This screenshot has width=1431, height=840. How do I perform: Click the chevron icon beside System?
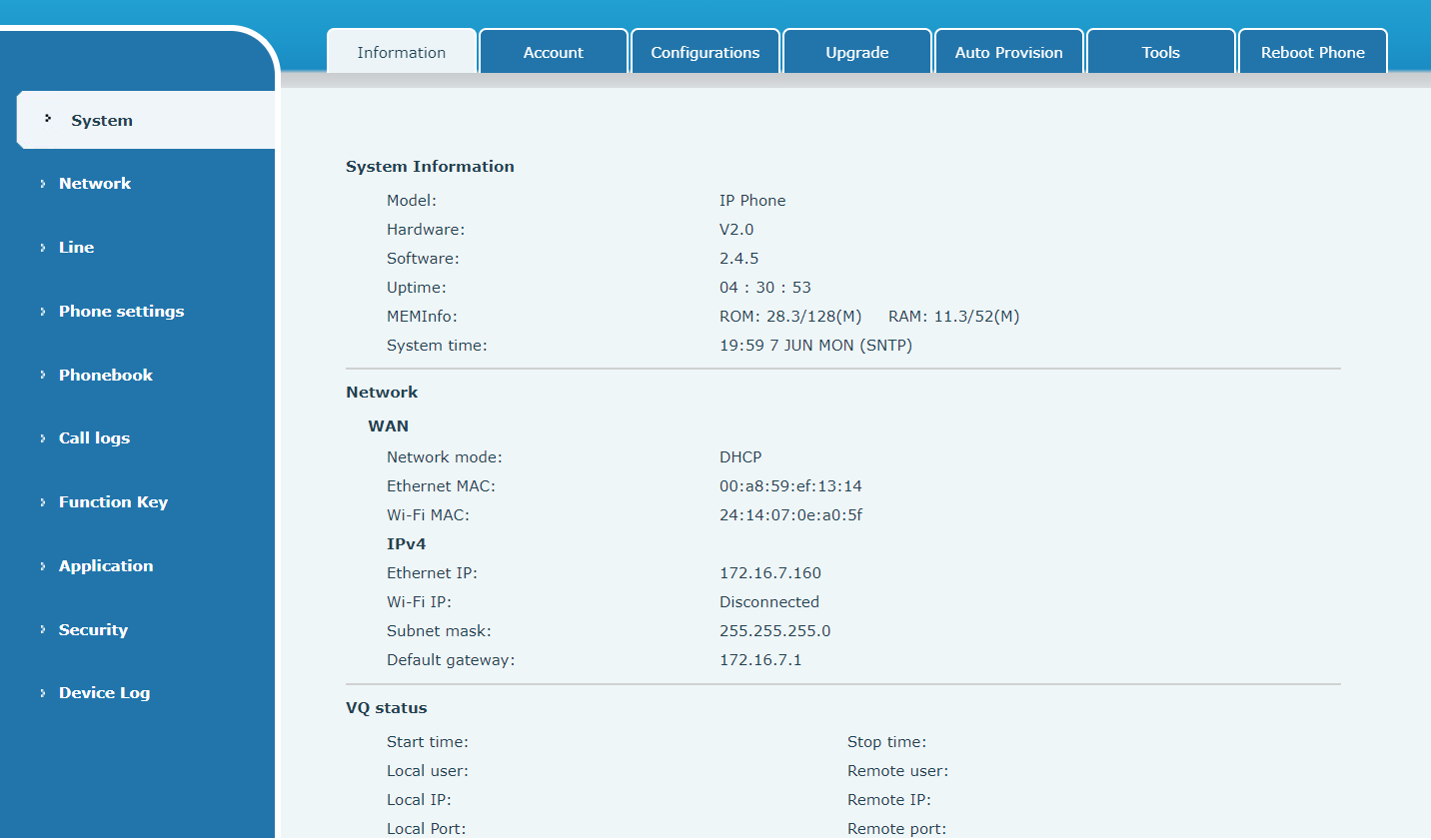tap(46, 116)
